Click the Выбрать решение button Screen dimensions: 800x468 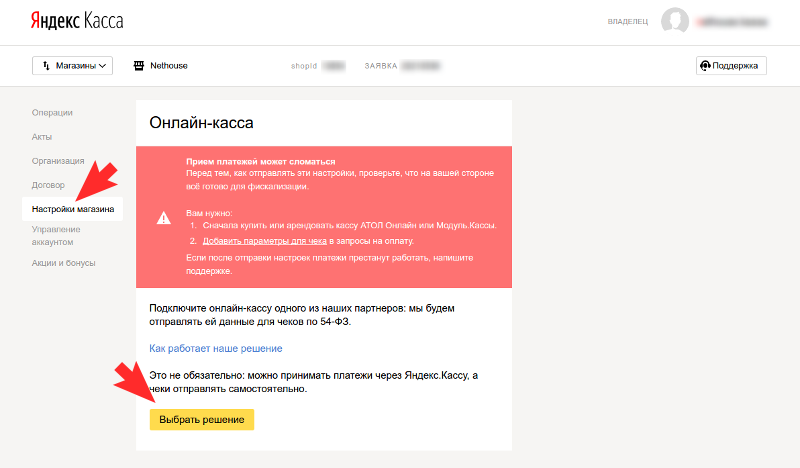click(x=202, y=420)
